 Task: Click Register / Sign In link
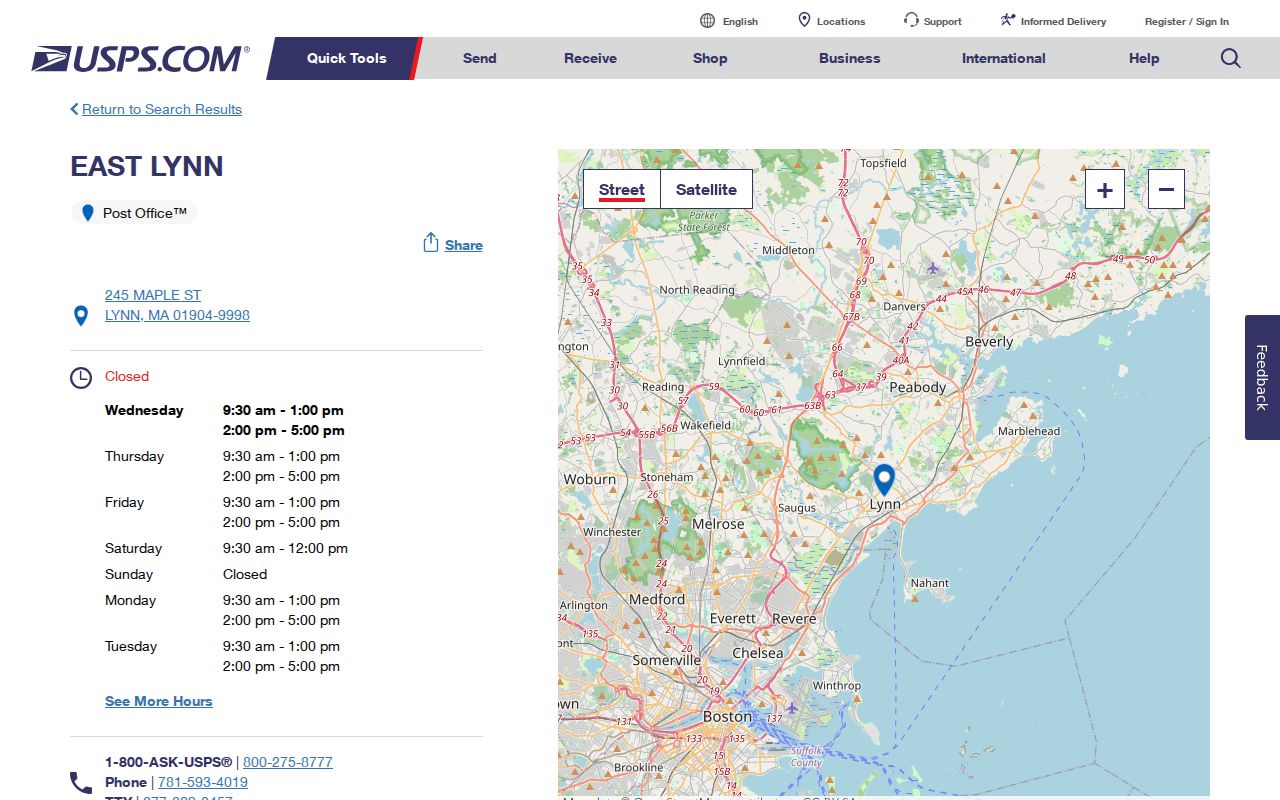(x=1187, y=21)
